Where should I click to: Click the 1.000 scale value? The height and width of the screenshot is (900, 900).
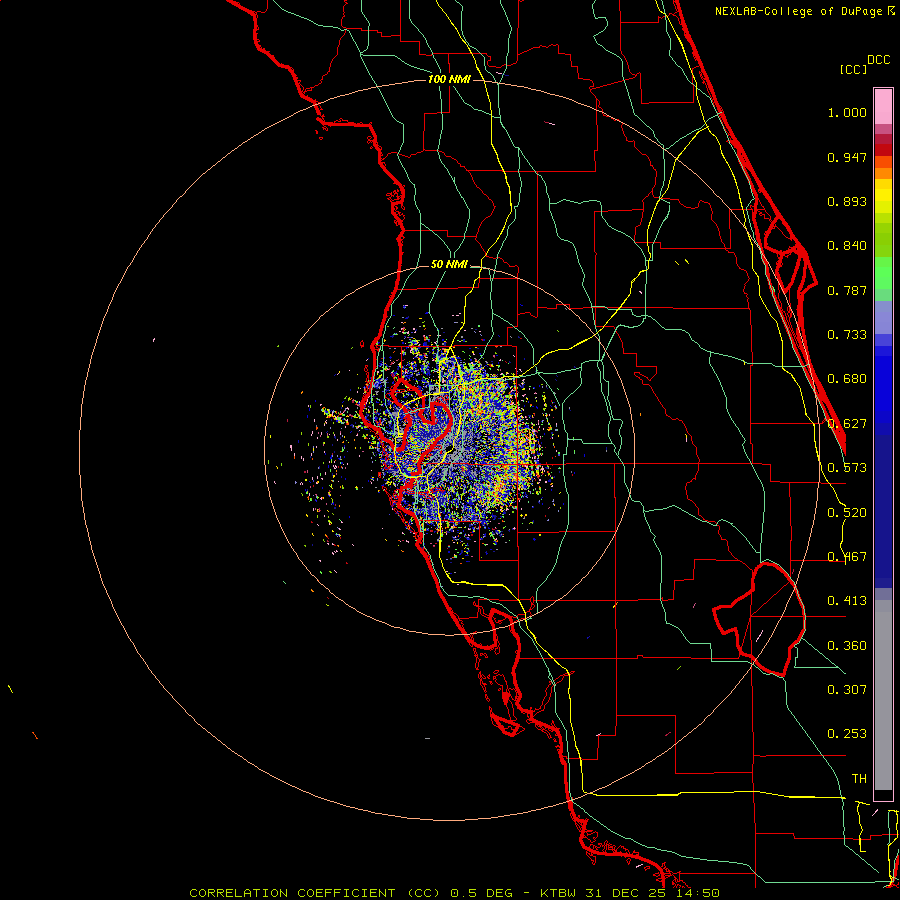(847, 112)
